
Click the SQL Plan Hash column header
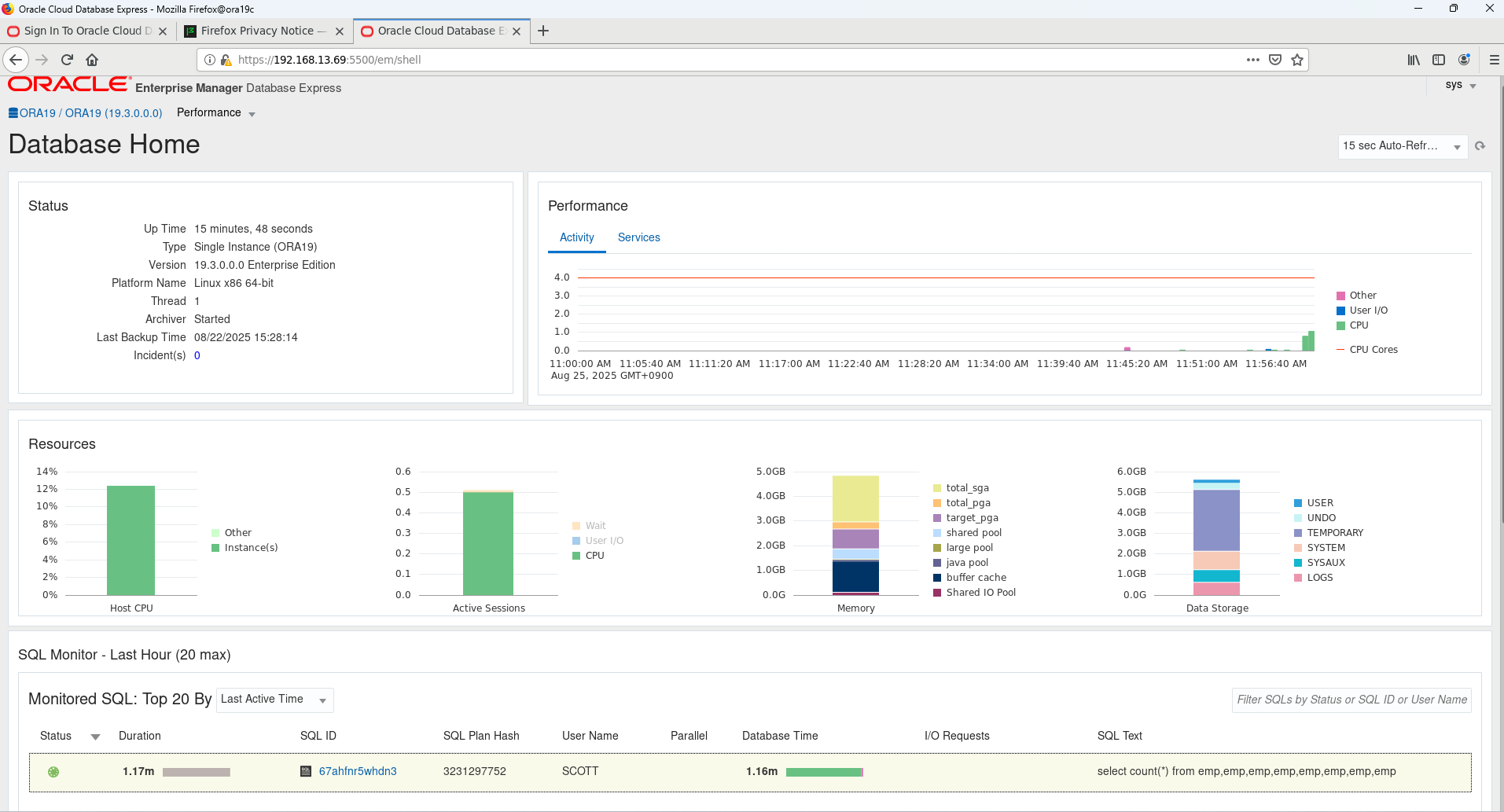[481, 736]
